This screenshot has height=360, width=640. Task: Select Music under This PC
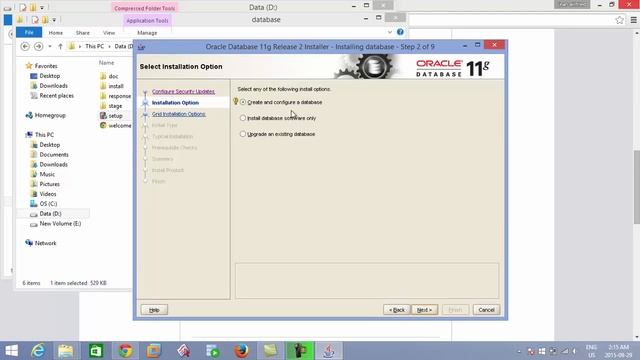[47, 174]
